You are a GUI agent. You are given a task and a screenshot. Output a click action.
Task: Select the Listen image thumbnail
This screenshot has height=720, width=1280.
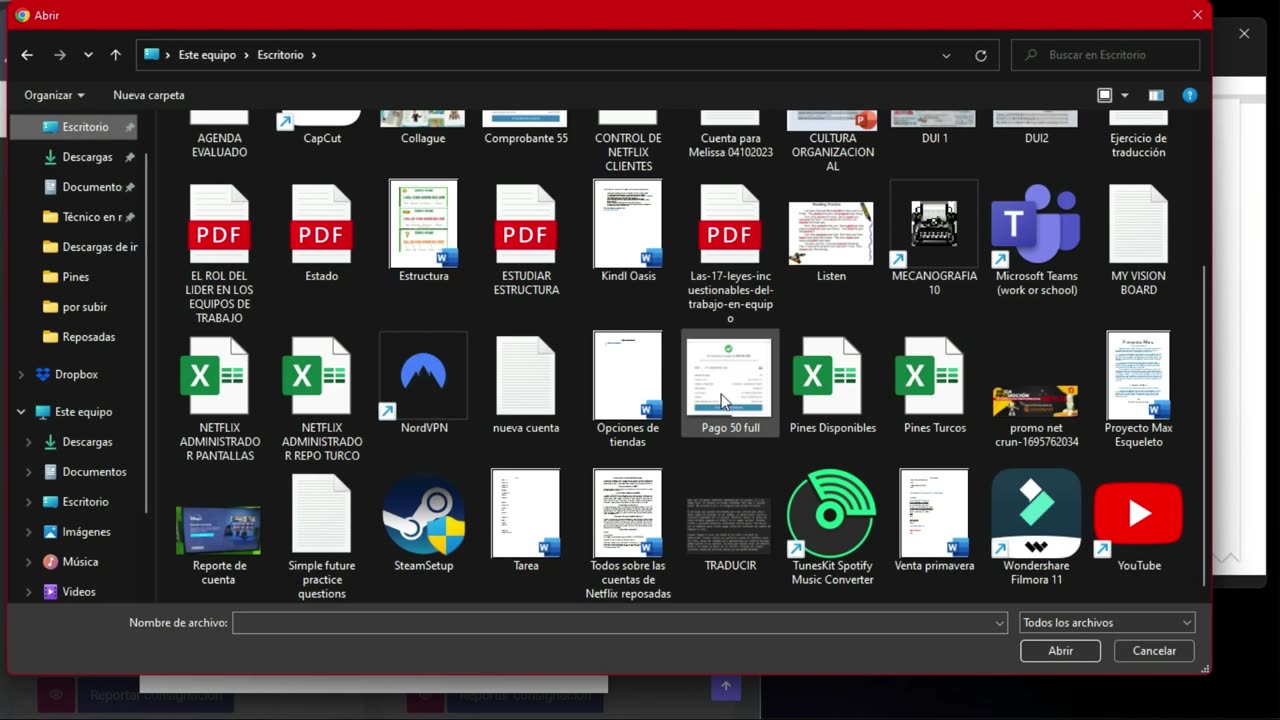[x=831, y=233]
